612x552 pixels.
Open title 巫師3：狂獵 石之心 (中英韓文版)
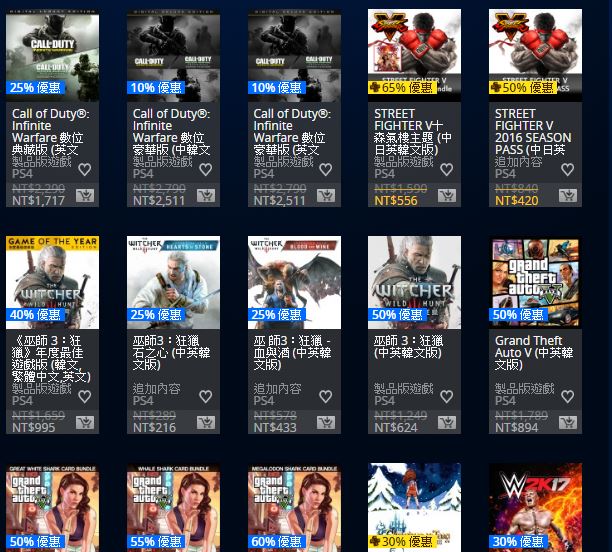171,353
